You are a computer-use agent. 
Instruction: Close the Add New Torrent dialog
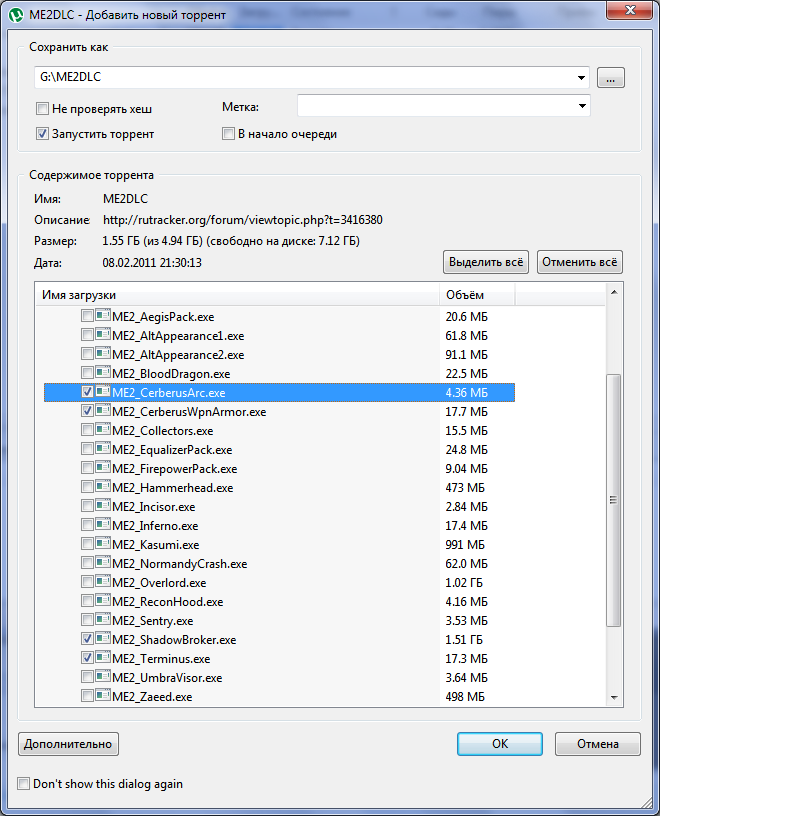point(629,10)
